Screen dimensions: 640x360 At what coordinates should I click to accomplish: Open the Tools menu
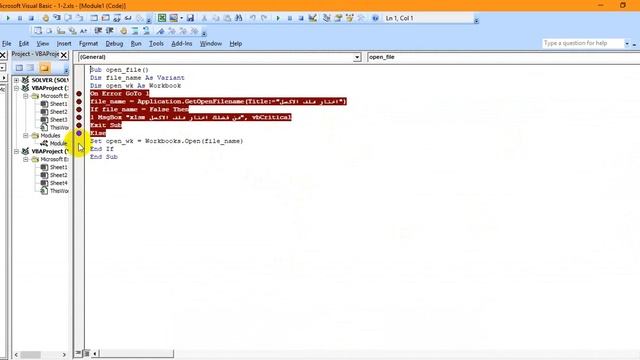pos(156,44)
